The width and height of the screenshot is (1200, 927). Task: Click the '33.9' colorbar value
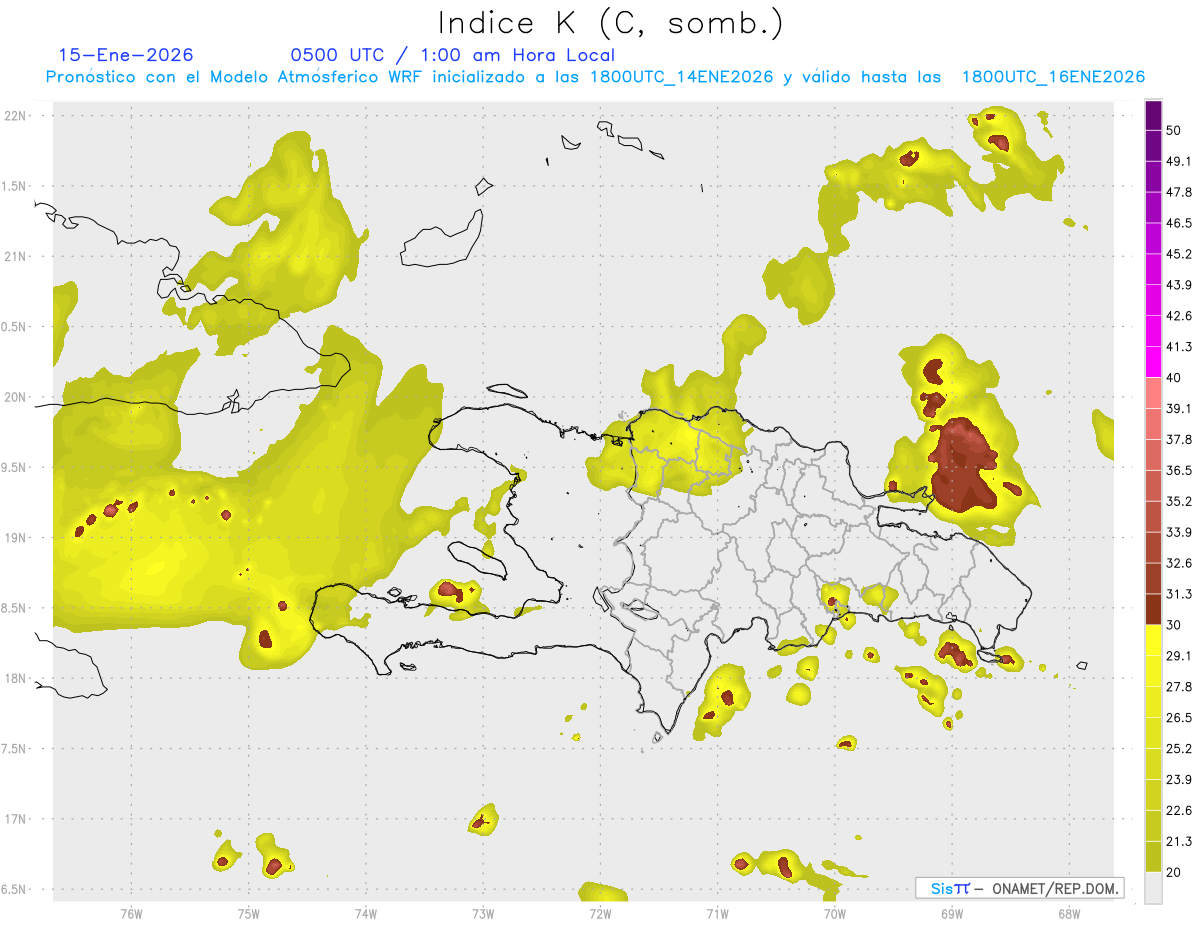tap(1179, 532)
